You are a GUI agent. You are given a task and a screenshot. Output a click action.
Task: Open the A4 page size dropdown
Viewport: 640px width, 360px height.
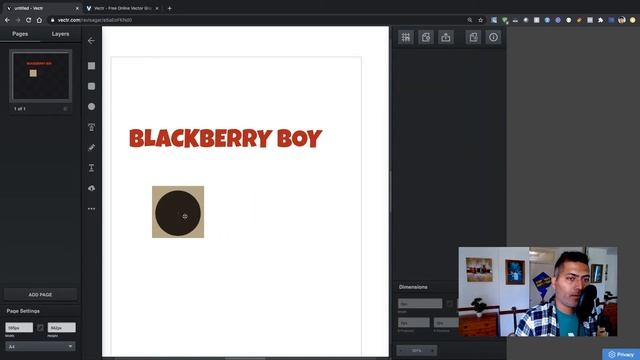[40, 347]
